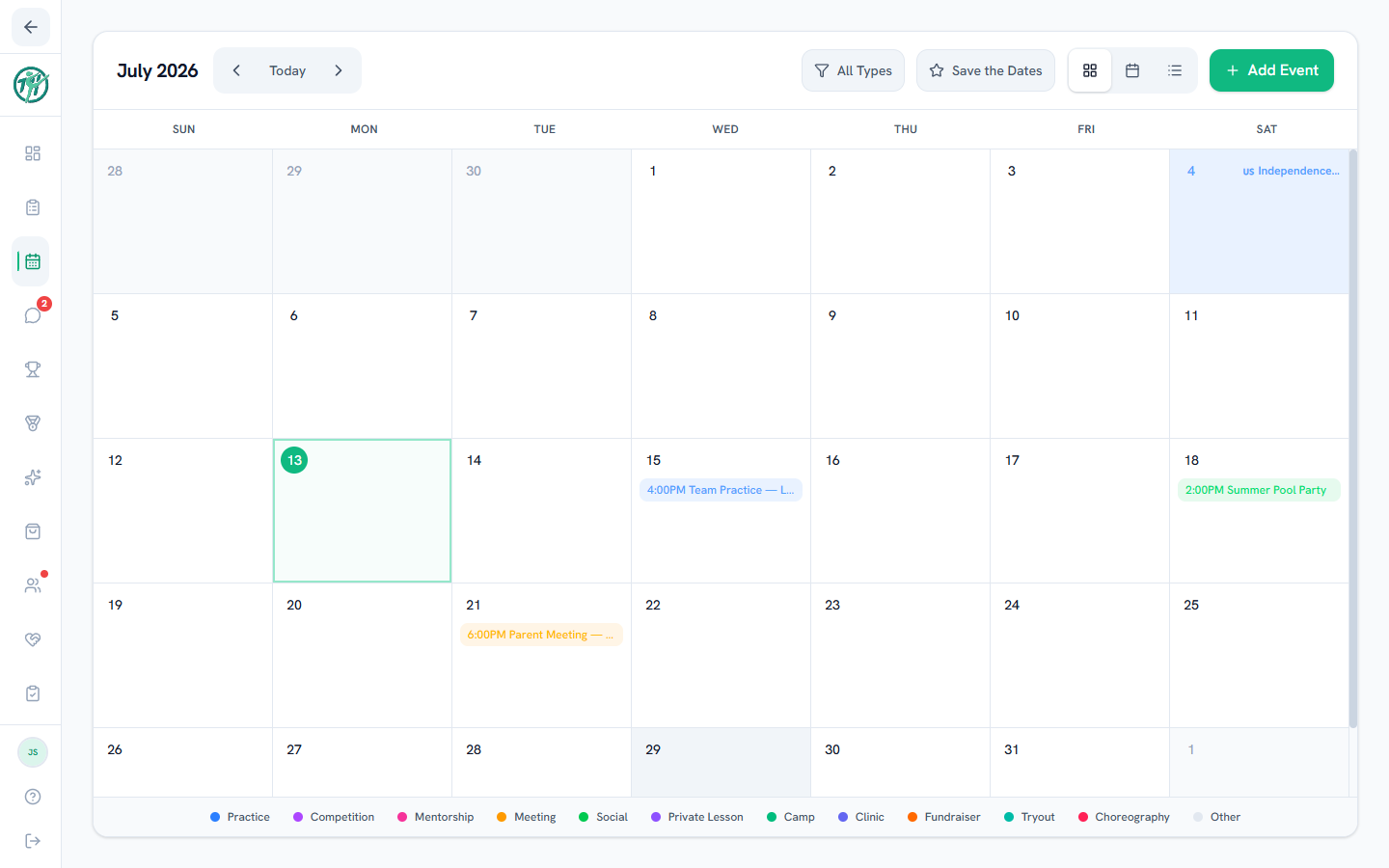Viewport: 1389px width, 868px height.
Task: Select the calendar sidebar icon
Action: (x=33, y=261)
